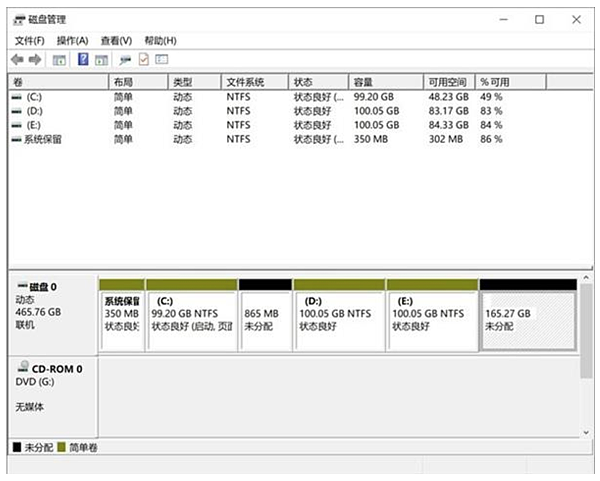Screen dimensions: 600x481
Task: Click the rightmost toolbar list settings icon
Action: (x=161, y=59)
